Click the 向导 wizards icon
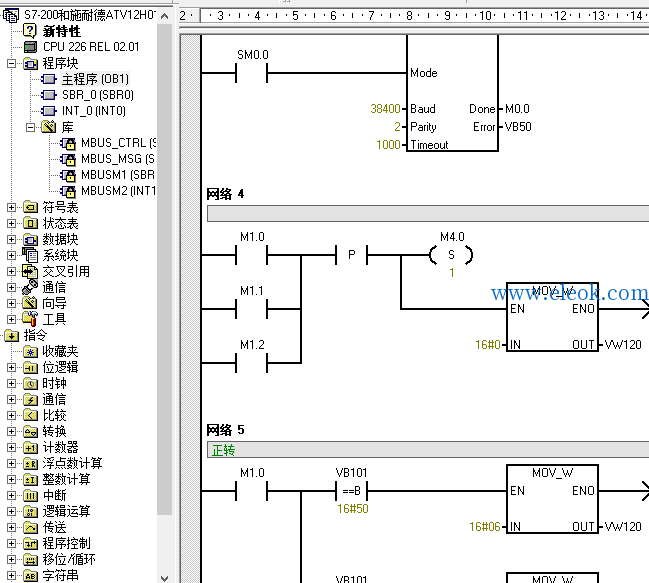 tap(30, 303)
